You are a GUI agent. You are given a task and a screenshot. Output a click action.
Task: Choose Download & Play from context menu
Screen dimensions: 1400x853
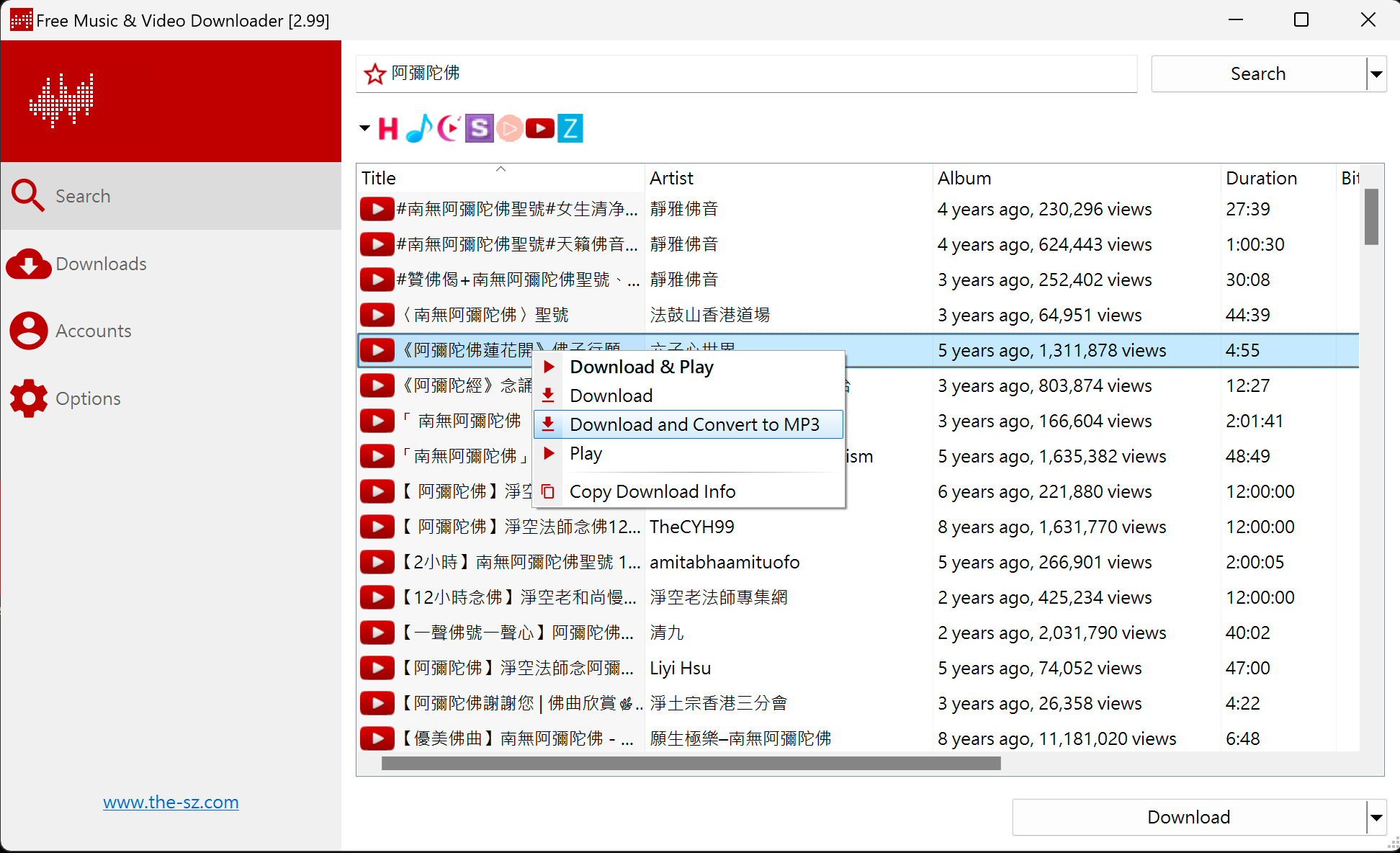[x=688, y=367]
